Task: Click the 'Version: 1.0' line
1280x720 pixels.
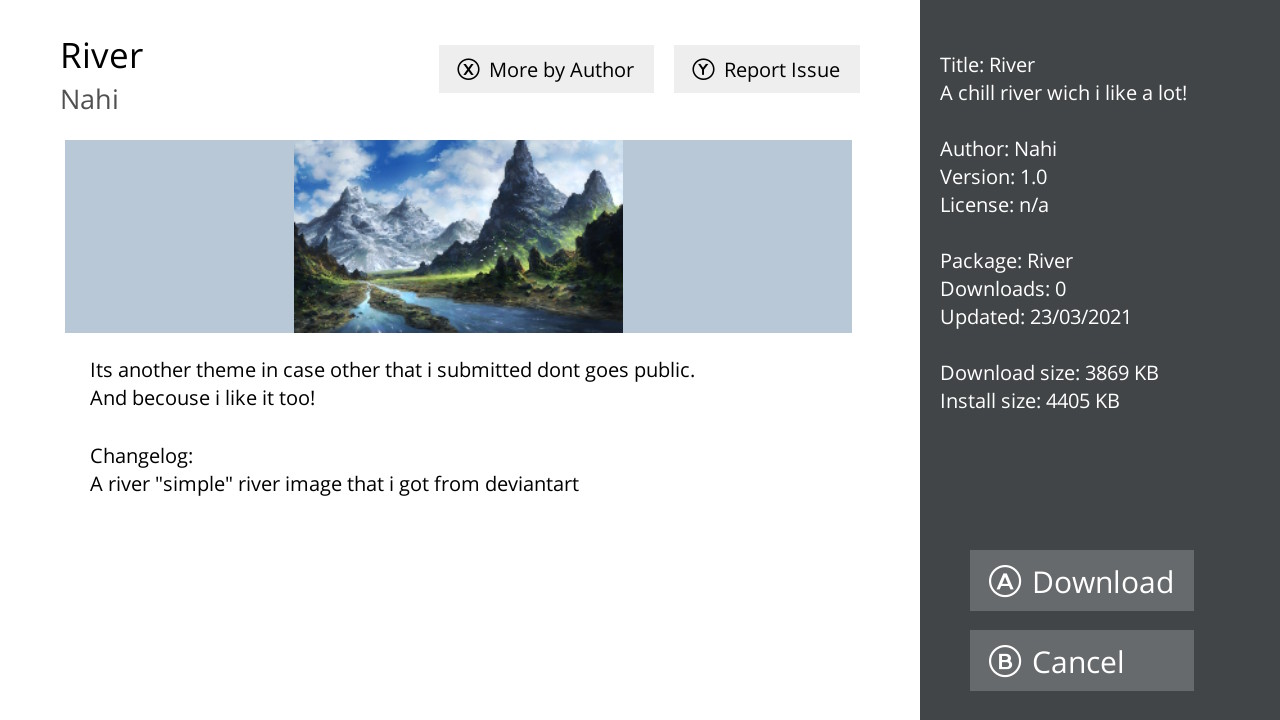Action: 993,177
